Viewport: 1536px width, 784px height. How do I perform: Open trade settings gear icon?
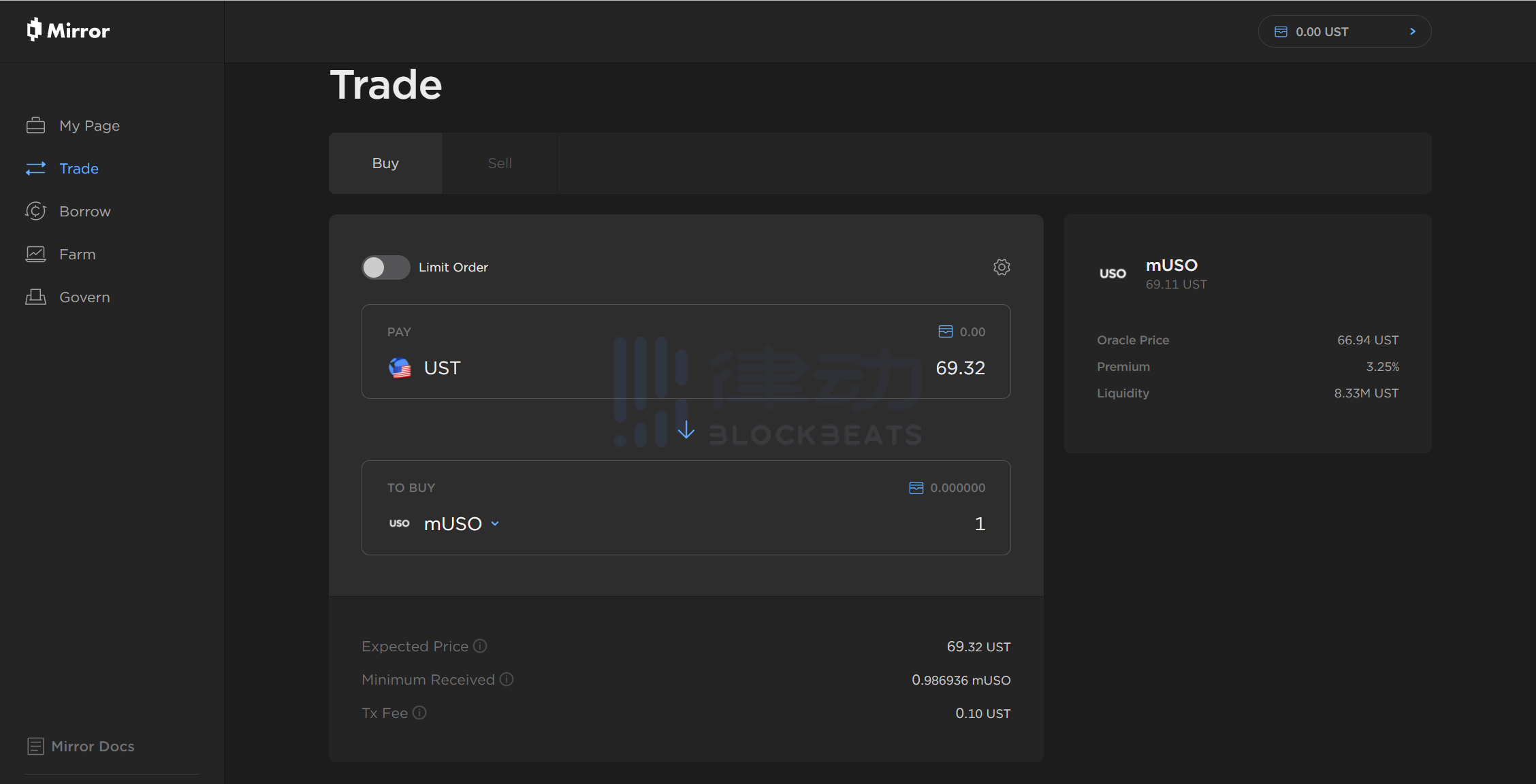pos(1002,267)
